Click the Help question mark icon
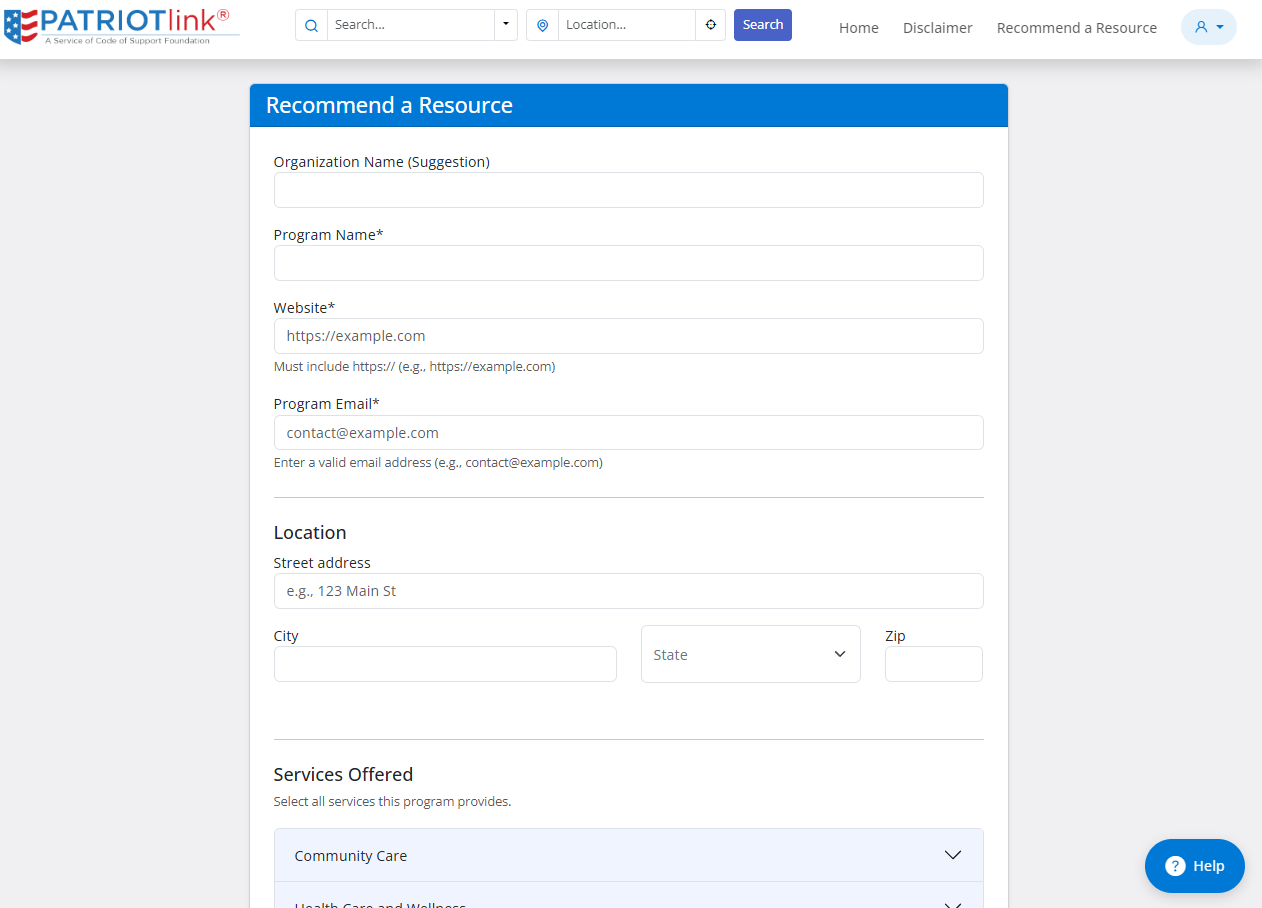The image size is (1262, 908). 1175,866
